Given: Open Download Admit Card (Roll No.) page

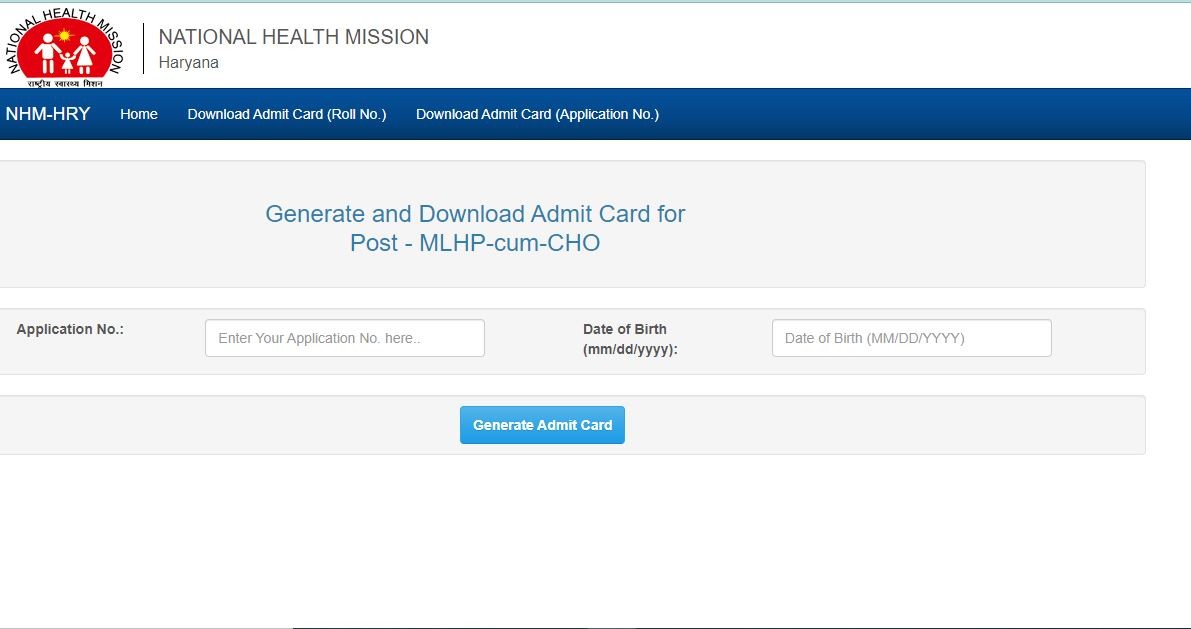Looking at the screenshot, I should (x=287, y=114).
